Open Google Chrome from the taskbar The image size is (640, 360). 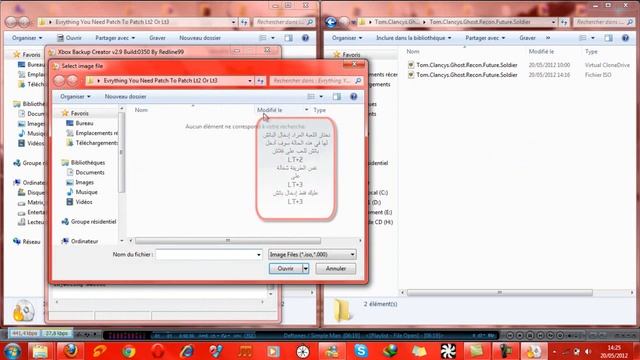pos(129,351)
